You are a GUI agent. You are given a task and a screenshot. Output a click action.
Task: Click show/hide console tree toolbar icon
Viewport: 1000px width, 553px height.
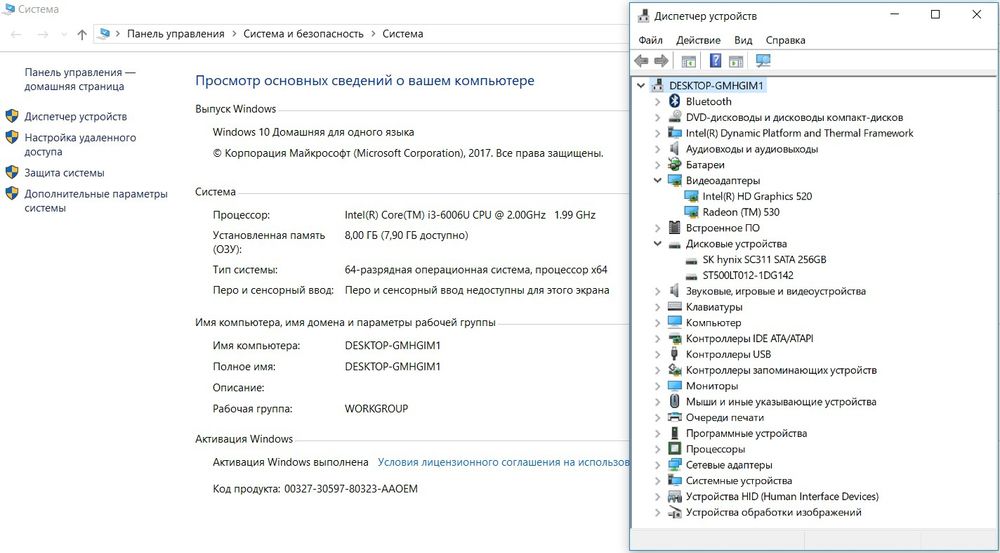click(x=688, y=61)
